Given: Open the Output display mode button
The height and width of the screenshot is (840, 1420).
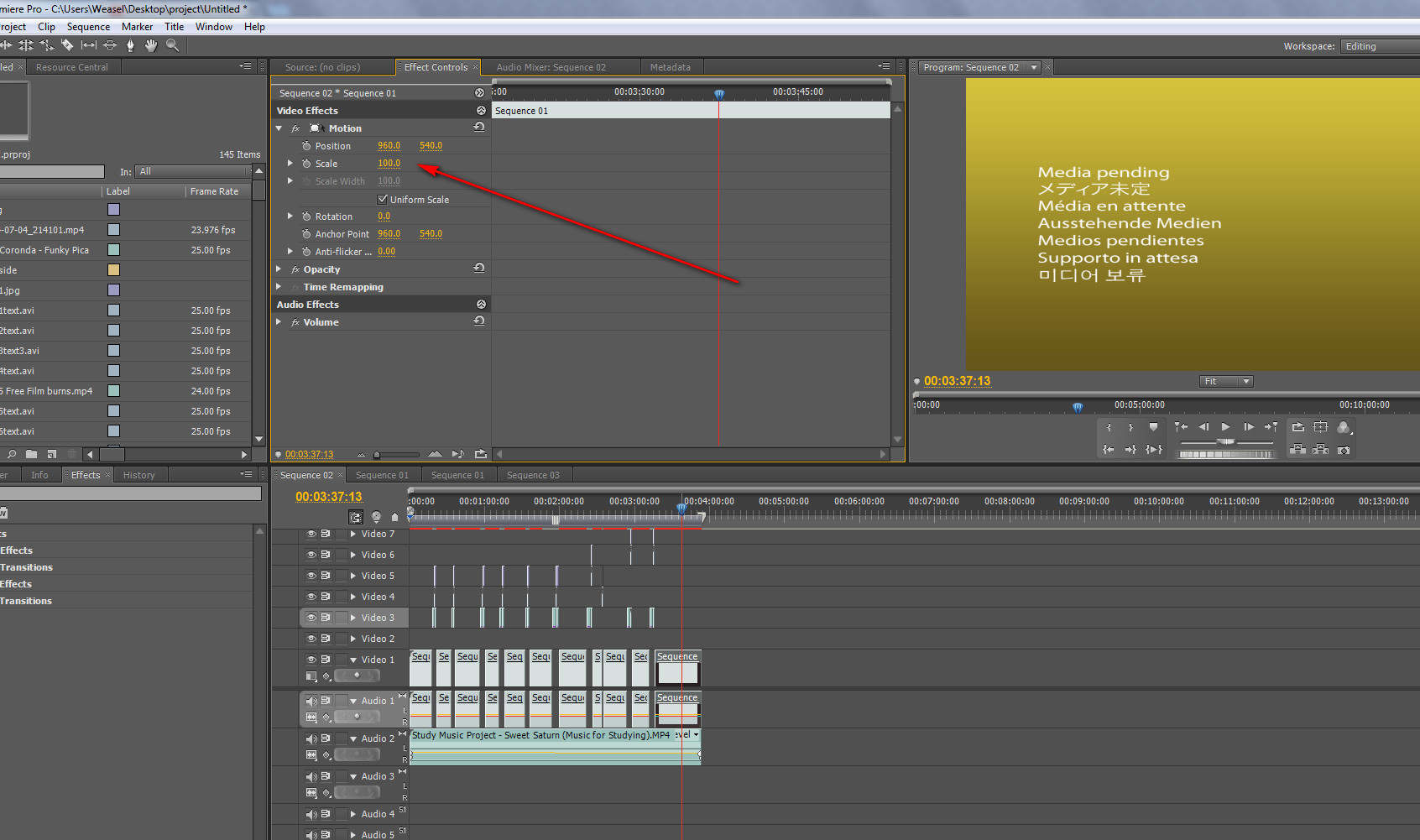Looking at the screenshot, I should (x=1344, y=427).
